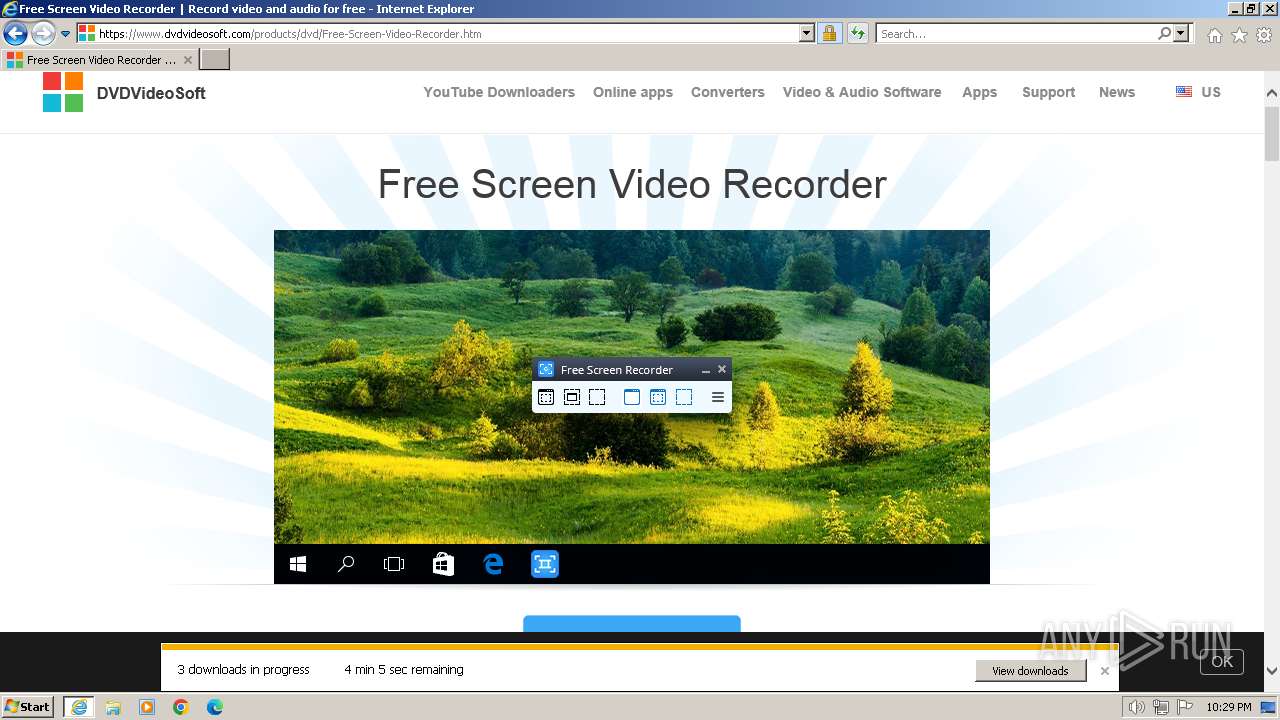Click the record full screen video icon
This screenshot has height=720, width=1280.
click(x=632, y=398)
